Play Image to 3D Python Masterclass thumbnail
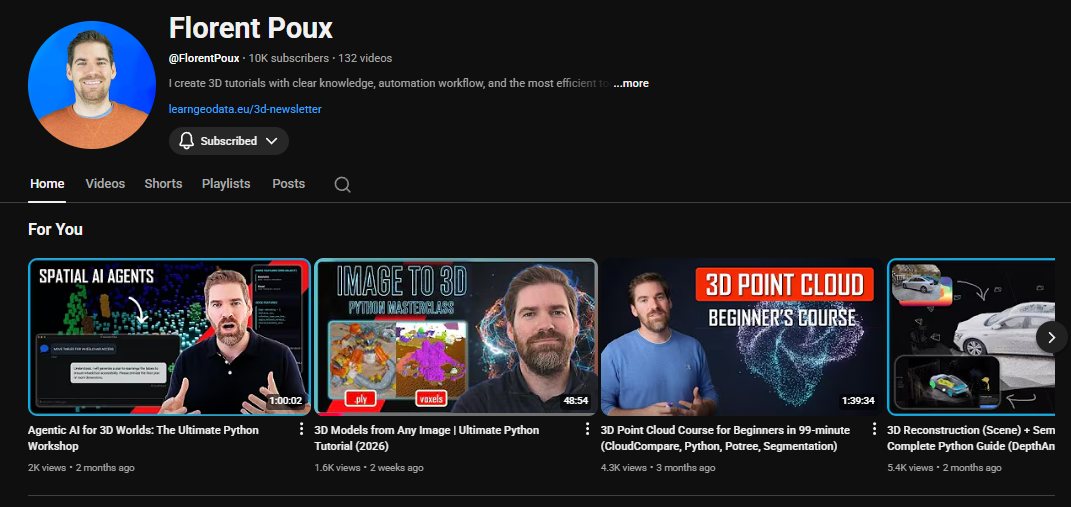Viewport: 1071px width, 507px height. pyautogui.click(x=456, y=337)
